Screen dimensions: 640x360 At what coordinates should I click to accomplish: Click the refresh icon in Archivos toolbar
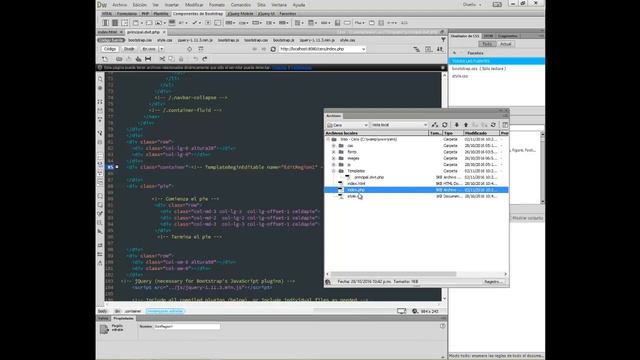[x=445, y=125]
